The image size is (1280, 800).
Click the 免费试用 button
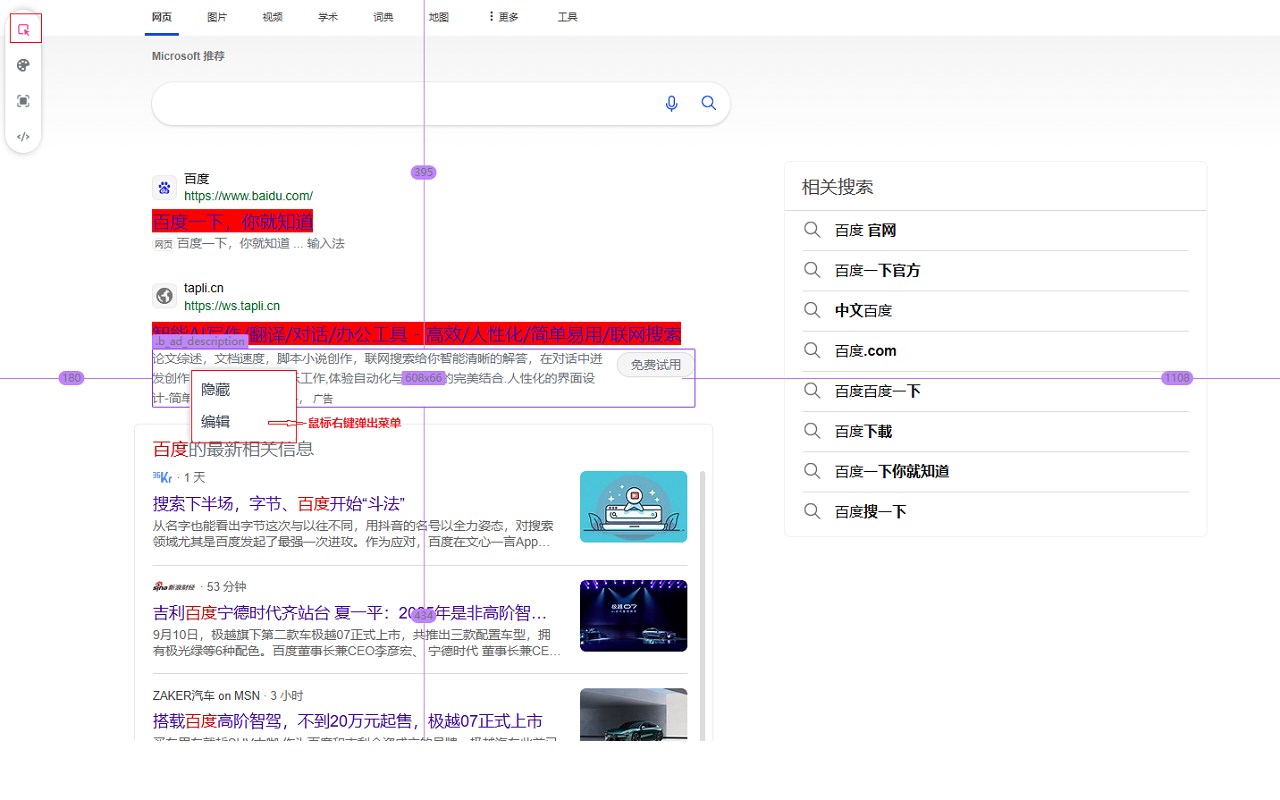tap(656, 365)
